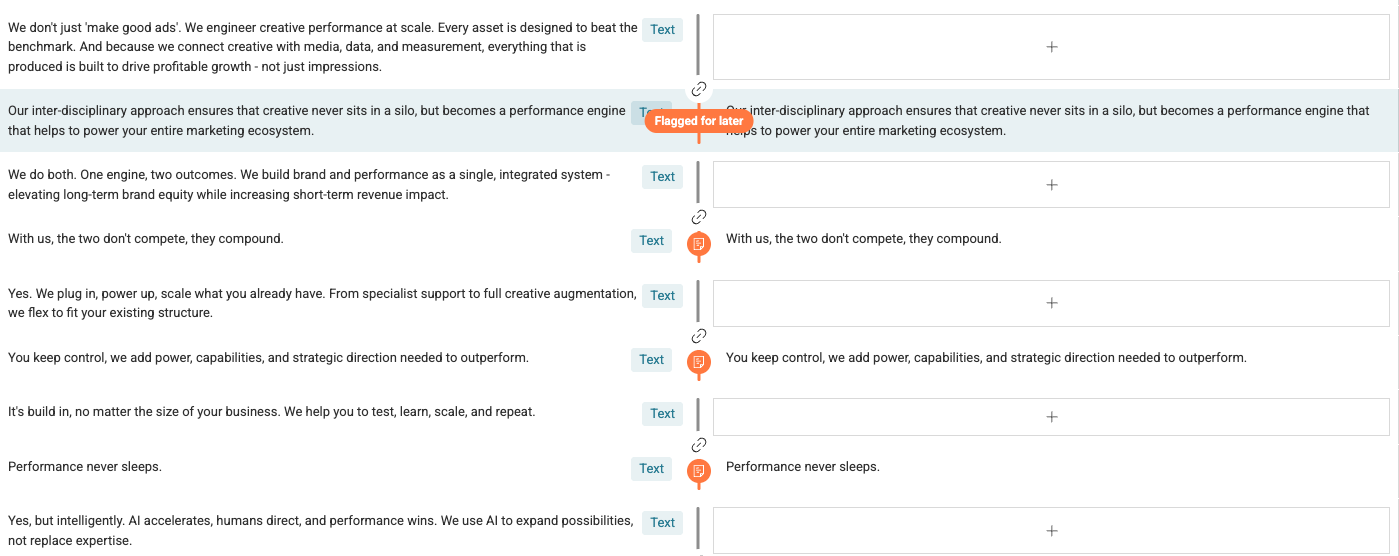Select Text tag beside source 'Performance never sleeps.'

point(651,469)
